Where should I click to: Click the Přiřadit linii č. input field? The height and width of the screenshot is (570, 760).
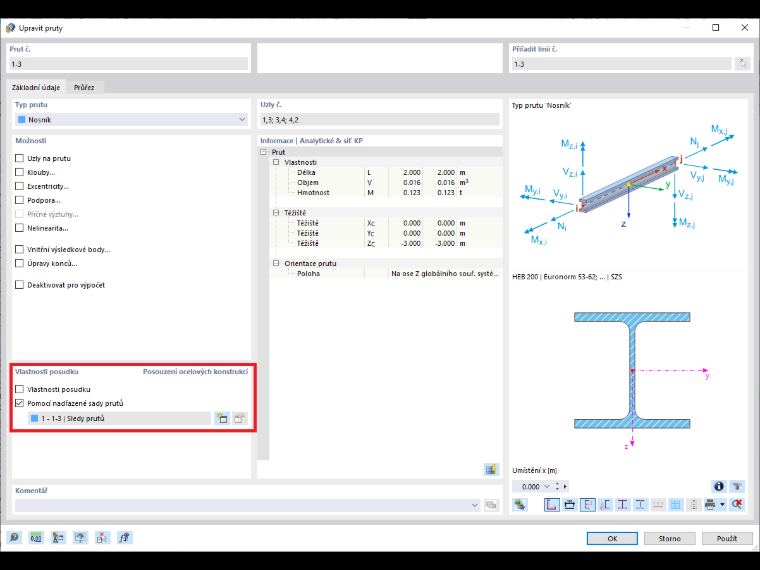pos(621,64)
